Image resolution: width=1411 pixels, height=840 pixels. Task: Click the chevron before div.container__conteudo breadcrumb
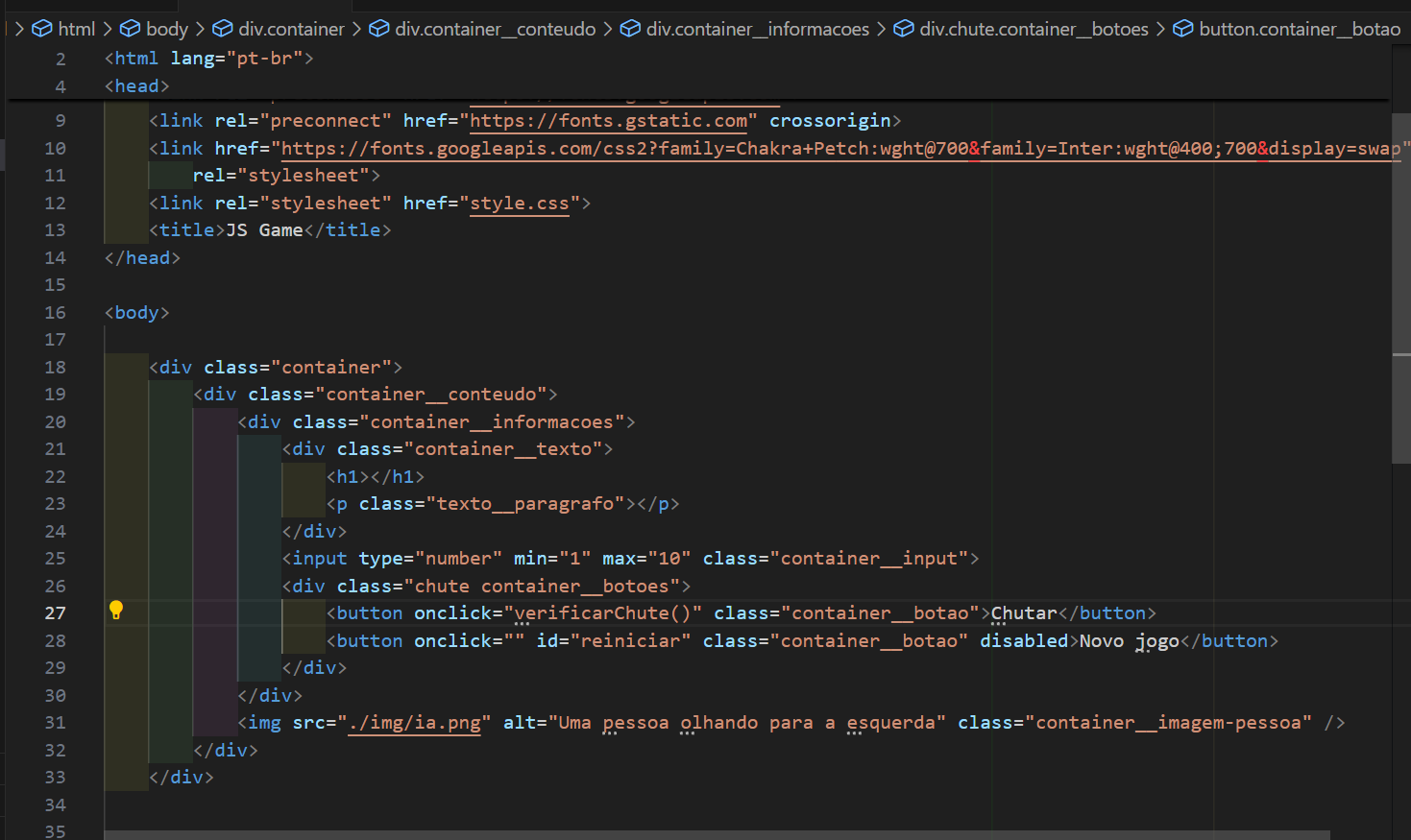(x=356, y=29)
